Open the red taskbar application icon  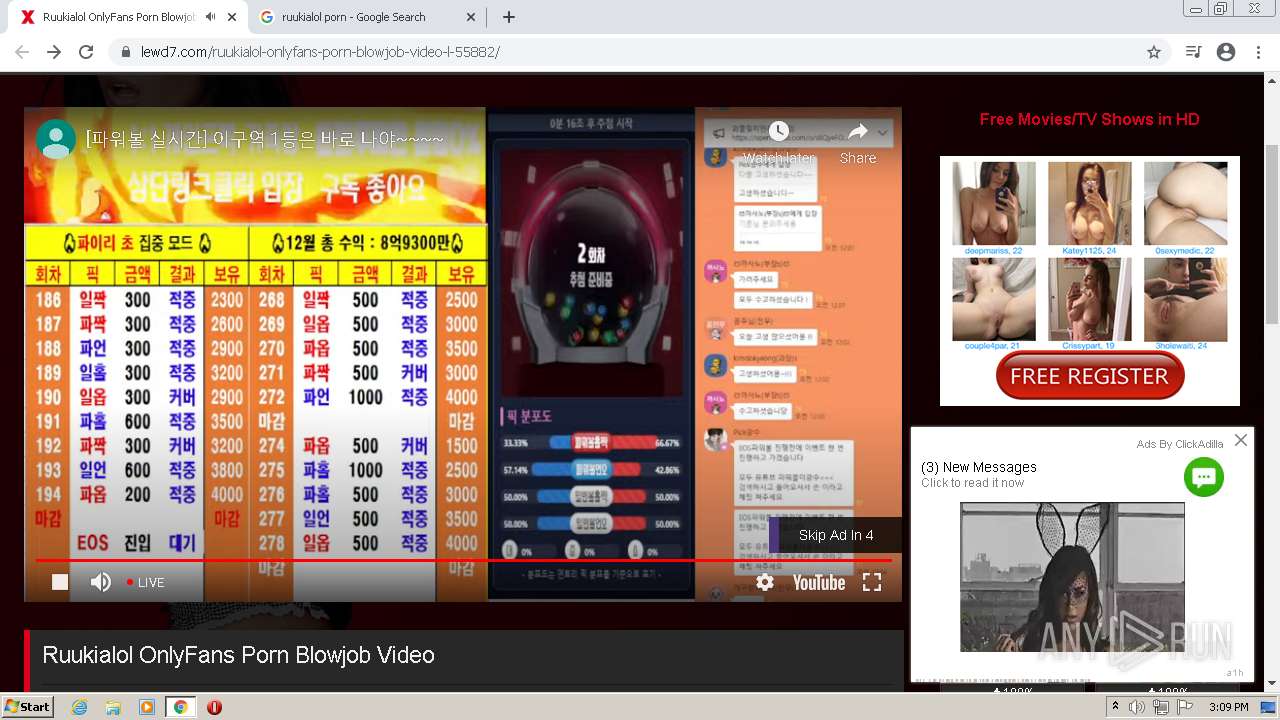(214, 707)
